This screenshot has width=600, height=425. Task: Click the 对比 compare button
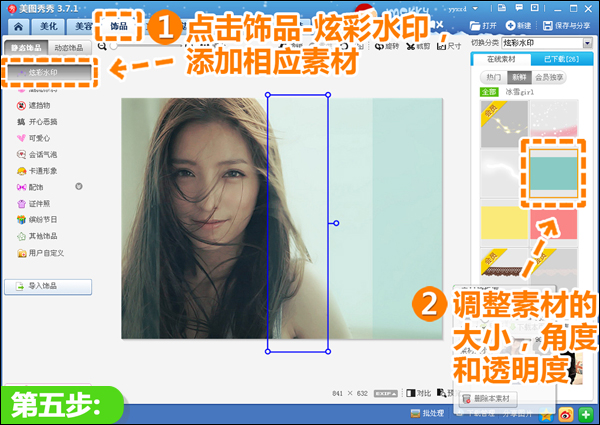pyautogui.click(x=418, y=393)
